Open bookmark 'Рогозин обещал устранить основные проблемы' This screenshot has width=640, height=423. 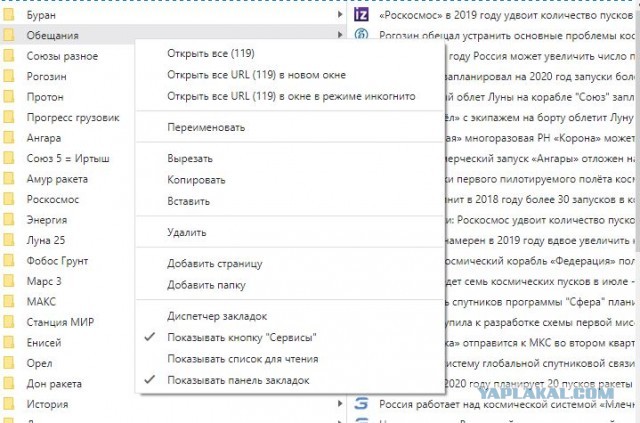507,36
